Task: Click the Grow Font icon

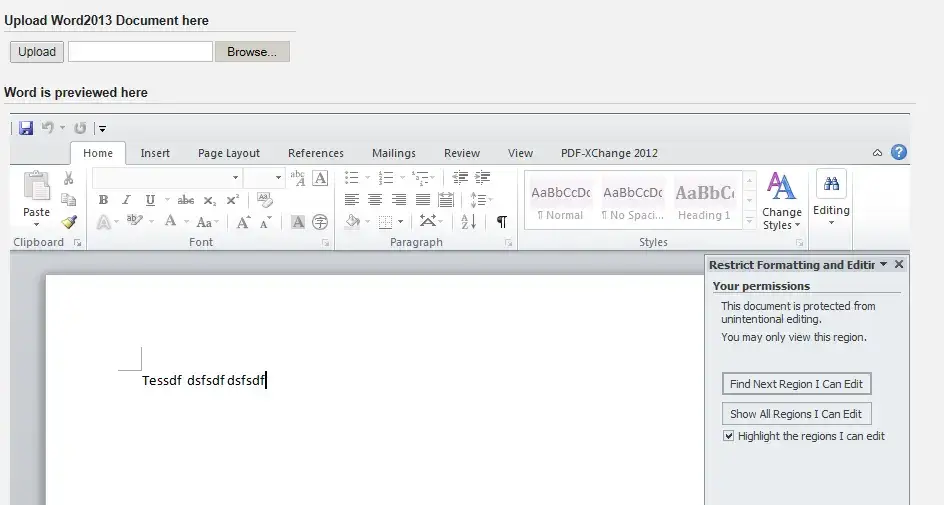Action: (243, 222)
